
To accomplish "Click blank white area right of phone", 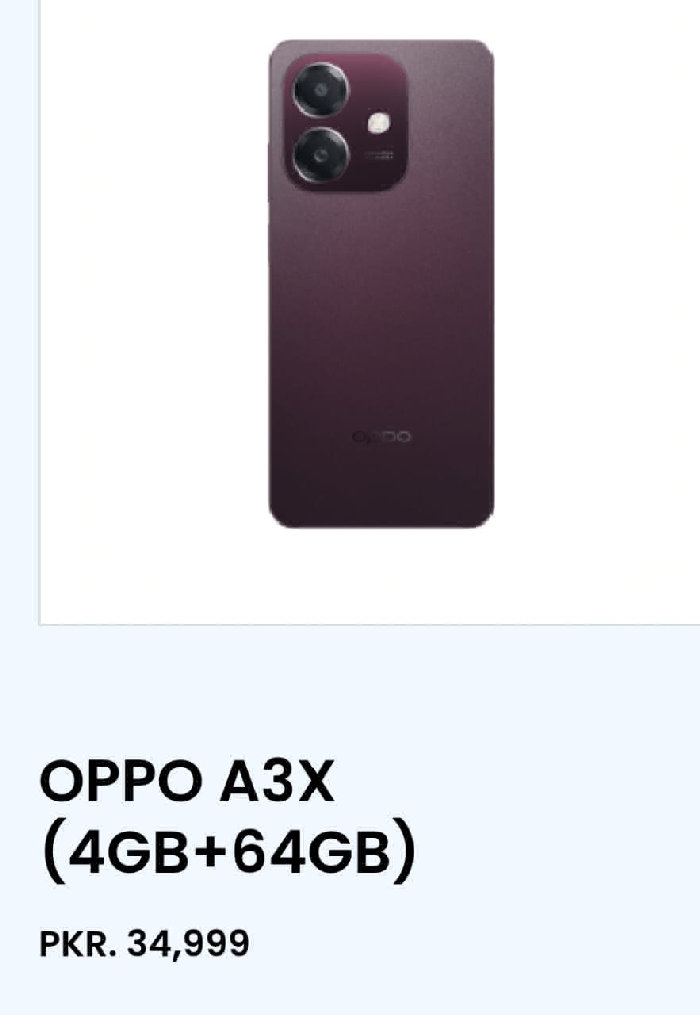I will pyautogui.click(x=597, y=284).
